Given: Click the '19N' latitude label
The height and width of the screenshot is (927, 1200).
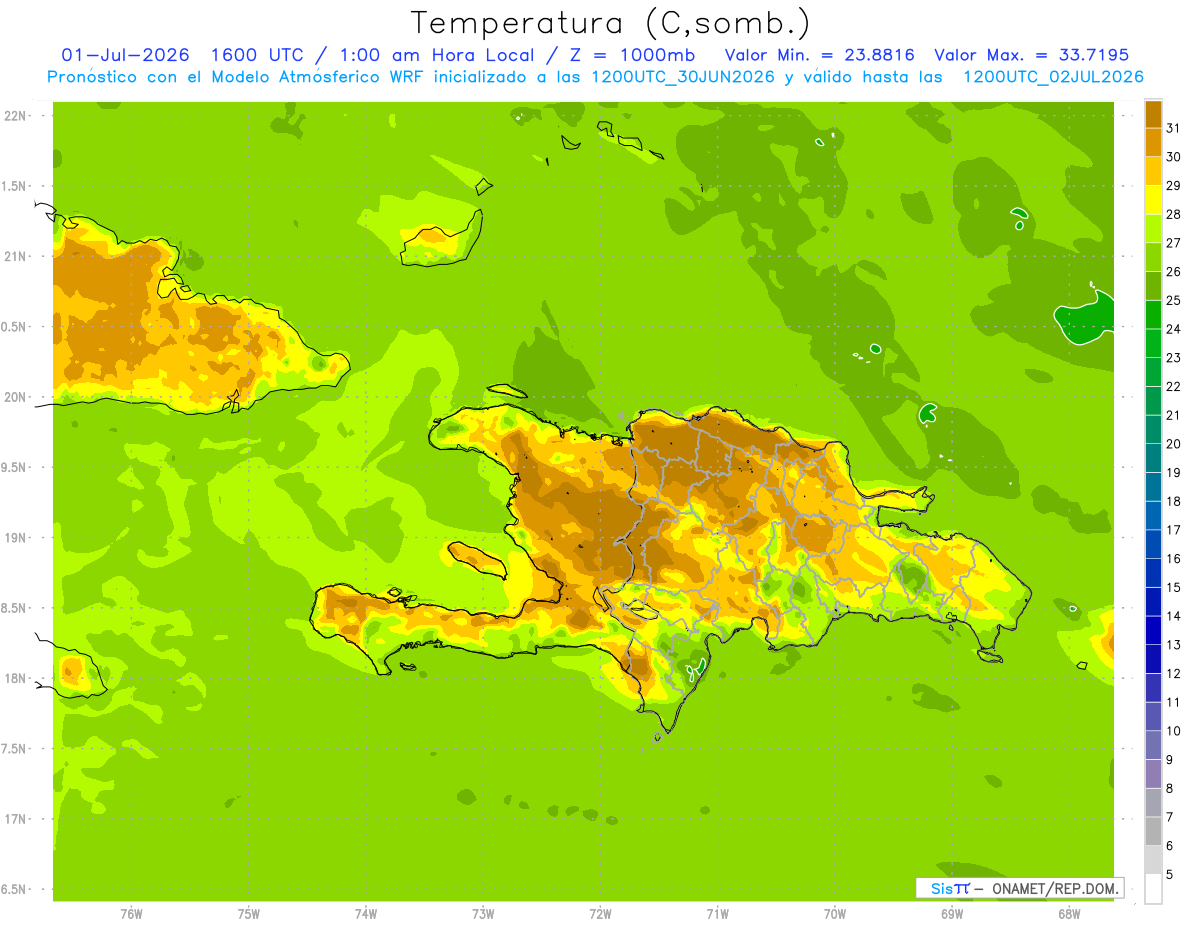Looking at the screenshot, I should (x=15, y=538).
